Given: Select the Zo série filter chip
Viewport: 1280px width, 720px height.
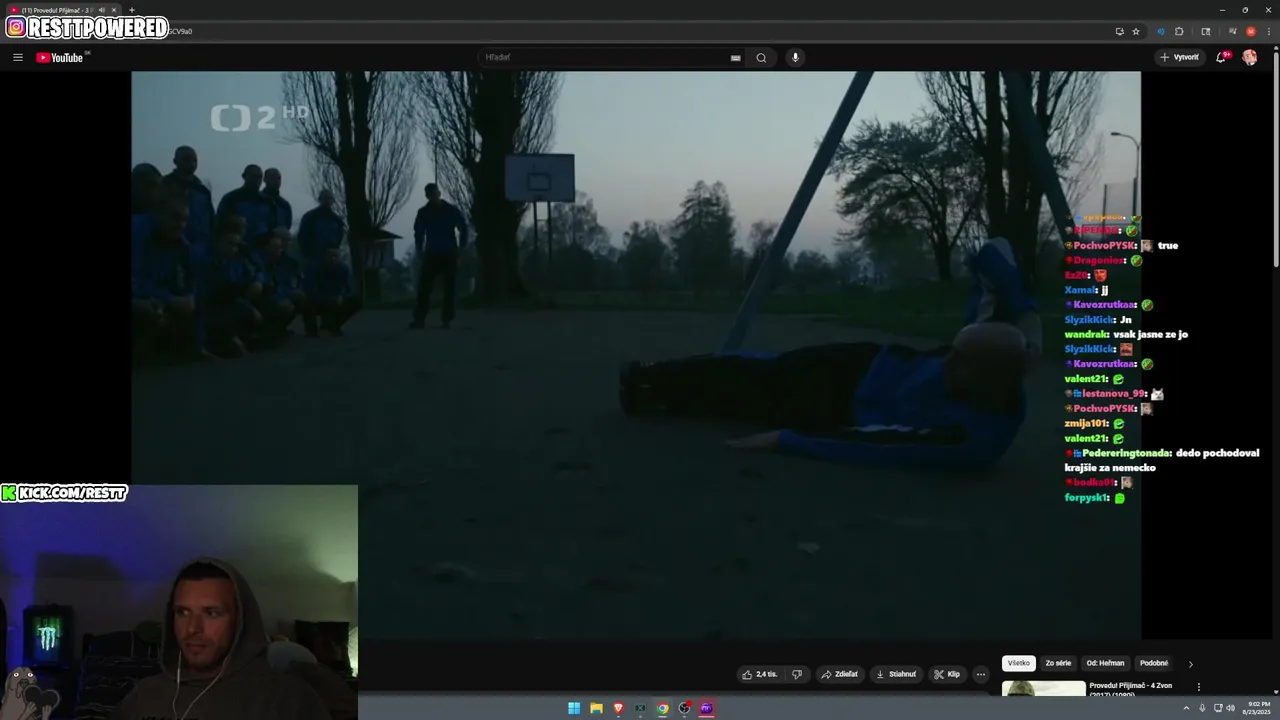Looking at the screenshot, I should click(1058, 663).
